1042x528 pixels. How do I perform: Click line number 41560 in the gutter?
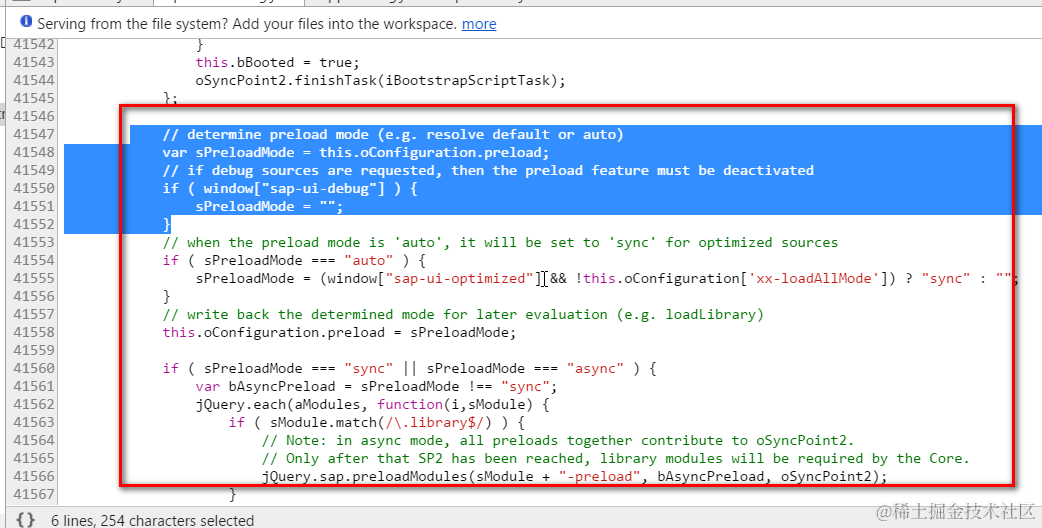point(34,368)
